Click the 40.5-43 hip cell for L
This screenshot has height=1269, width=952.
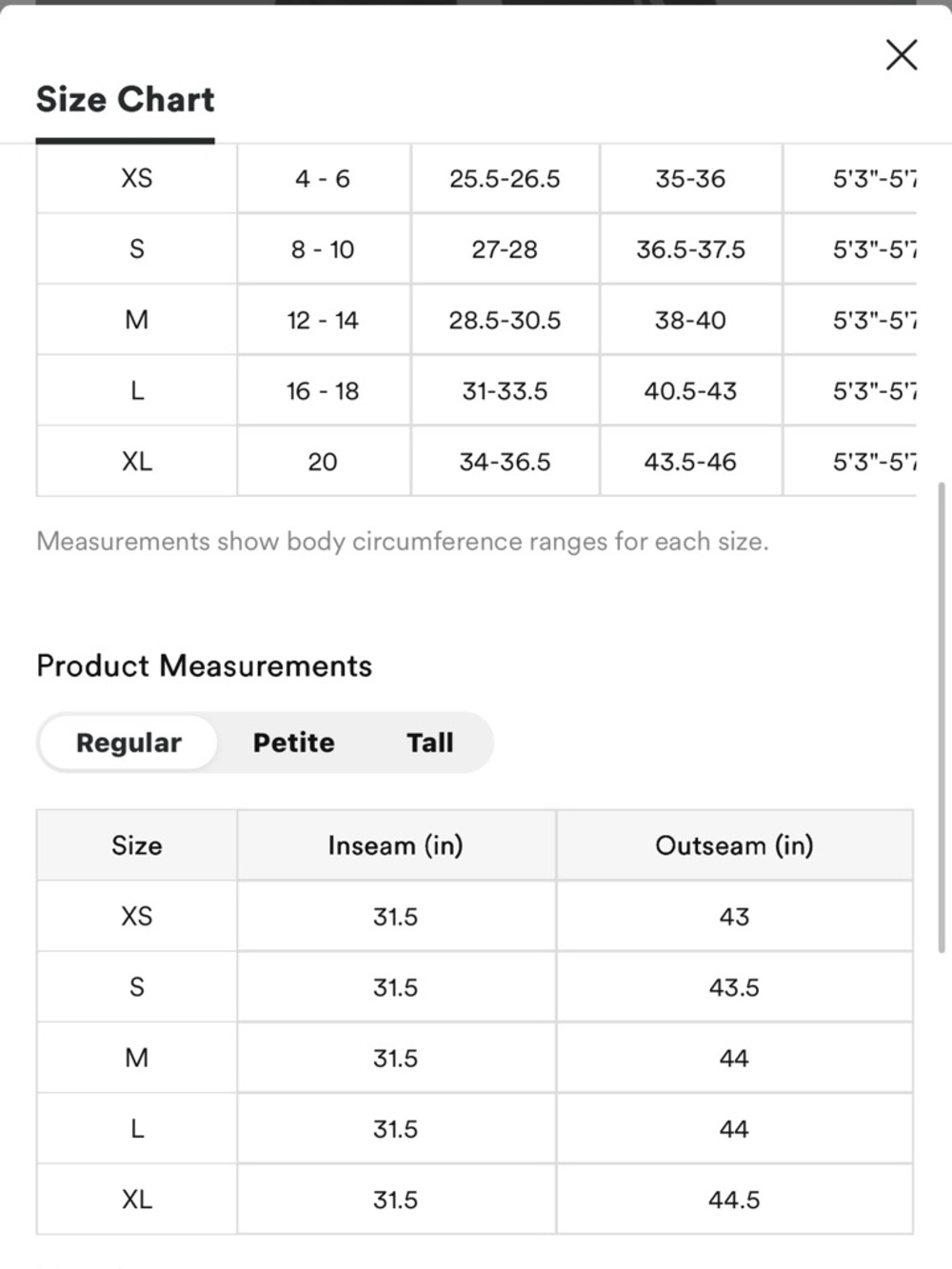coord(690,390)
